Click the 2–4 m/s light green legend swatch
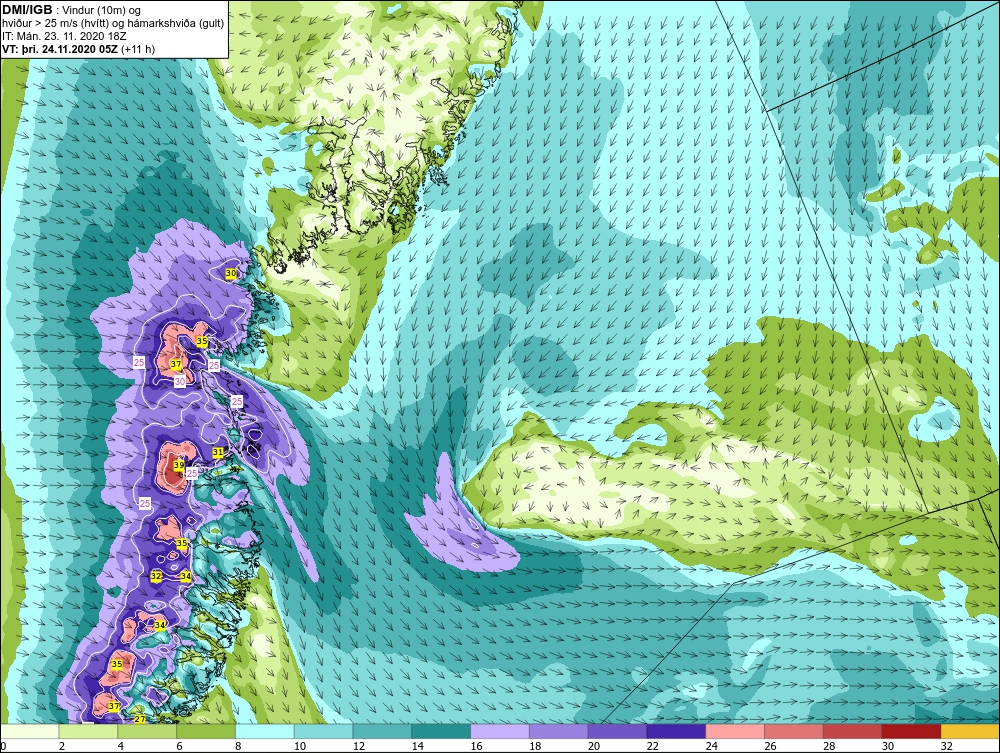Viewport: 1000px width, 753px height. point(88,731)
